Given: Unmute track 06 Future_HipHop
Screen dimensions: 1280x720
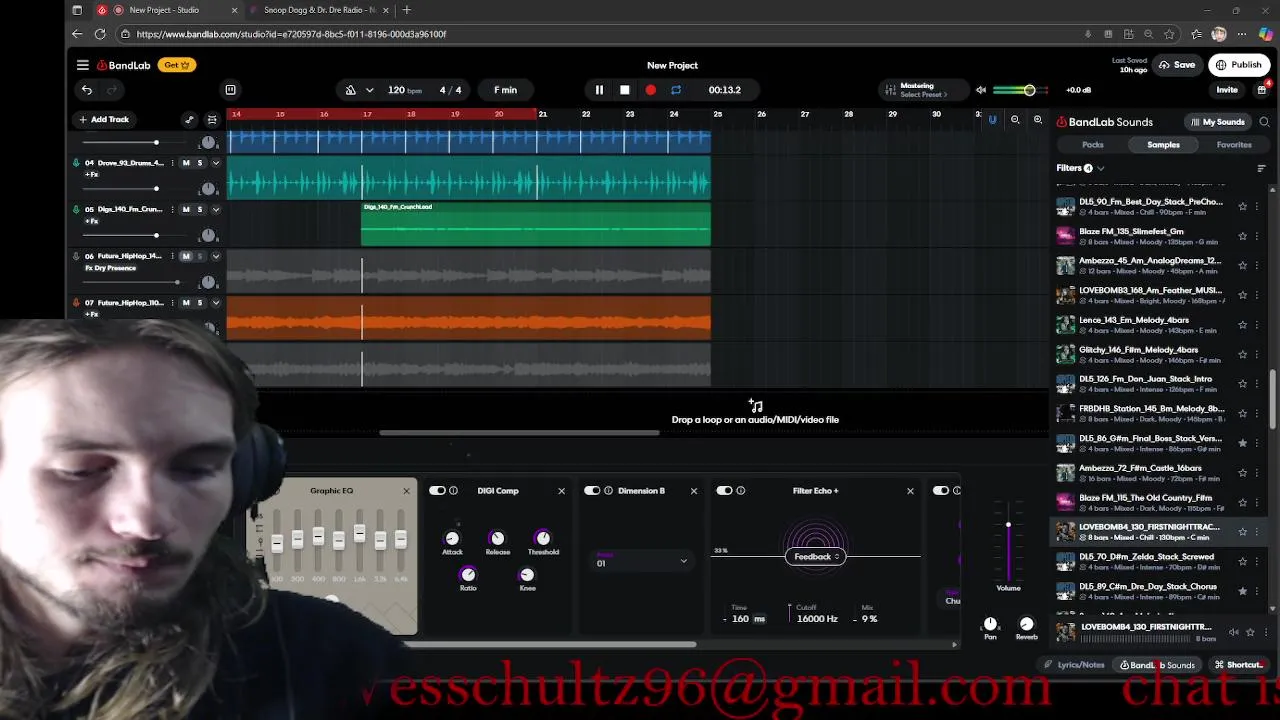Looking at the screenshot, I should 186,256.
